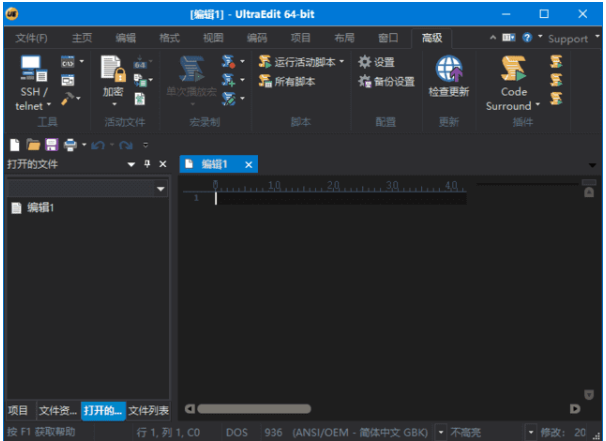Create a new file from quick toolbar
This screenshot has height=441, width=606.
(x=15, y=145)
